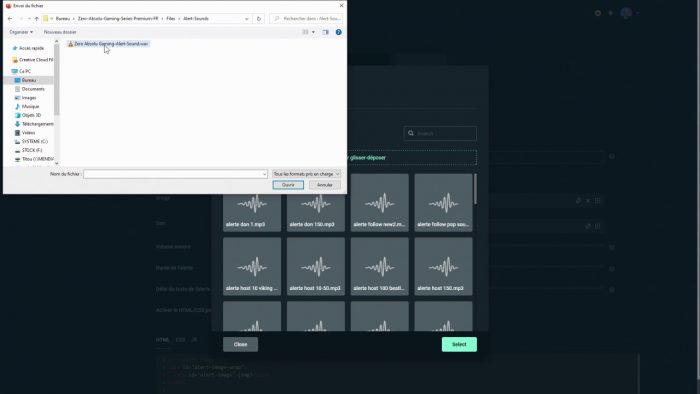Toggle the preview pane icon
This screenshot has width=700, height=394.
(x=325, y=32)
